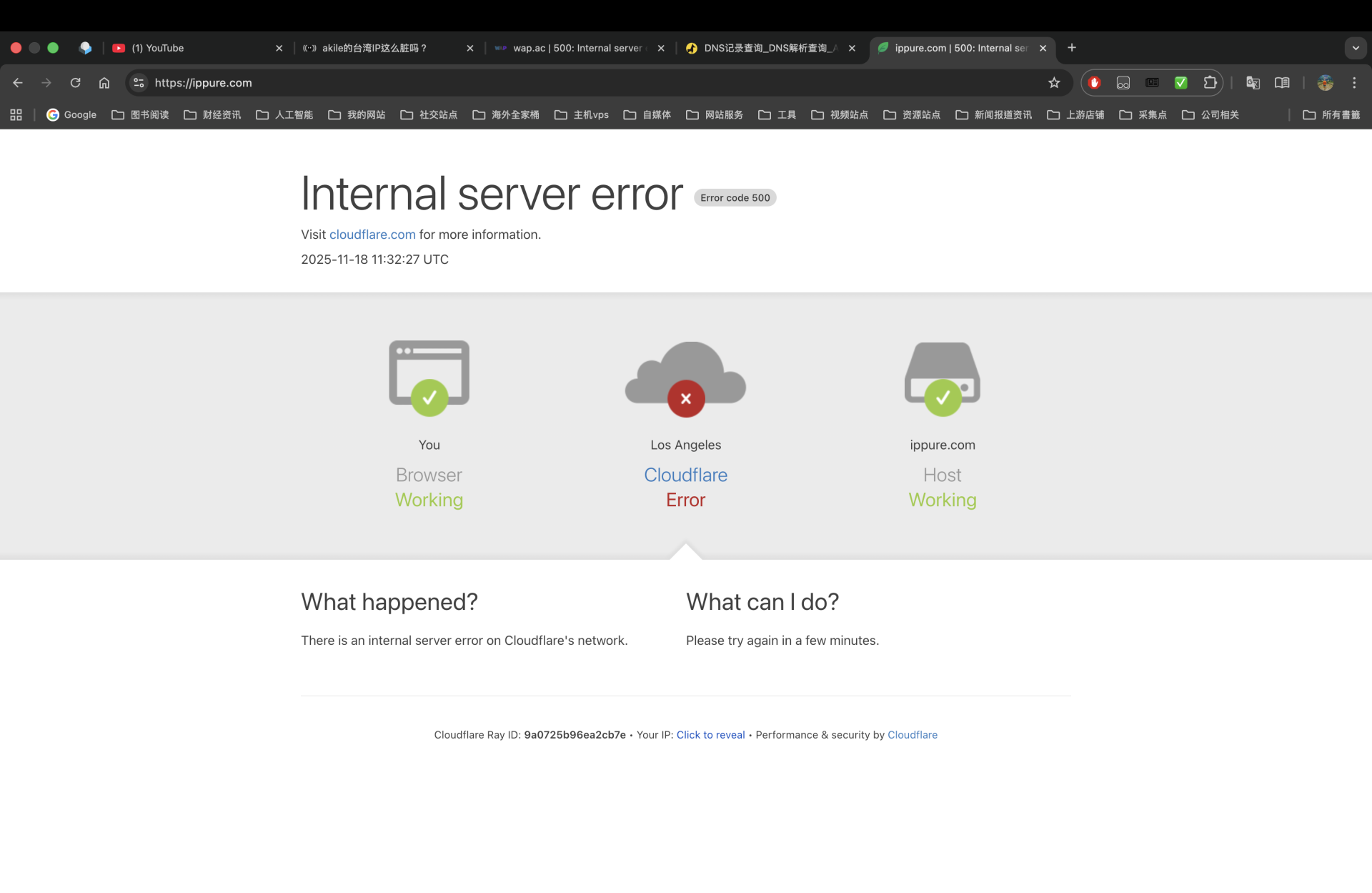Click the forward navigation arrow

46,83
